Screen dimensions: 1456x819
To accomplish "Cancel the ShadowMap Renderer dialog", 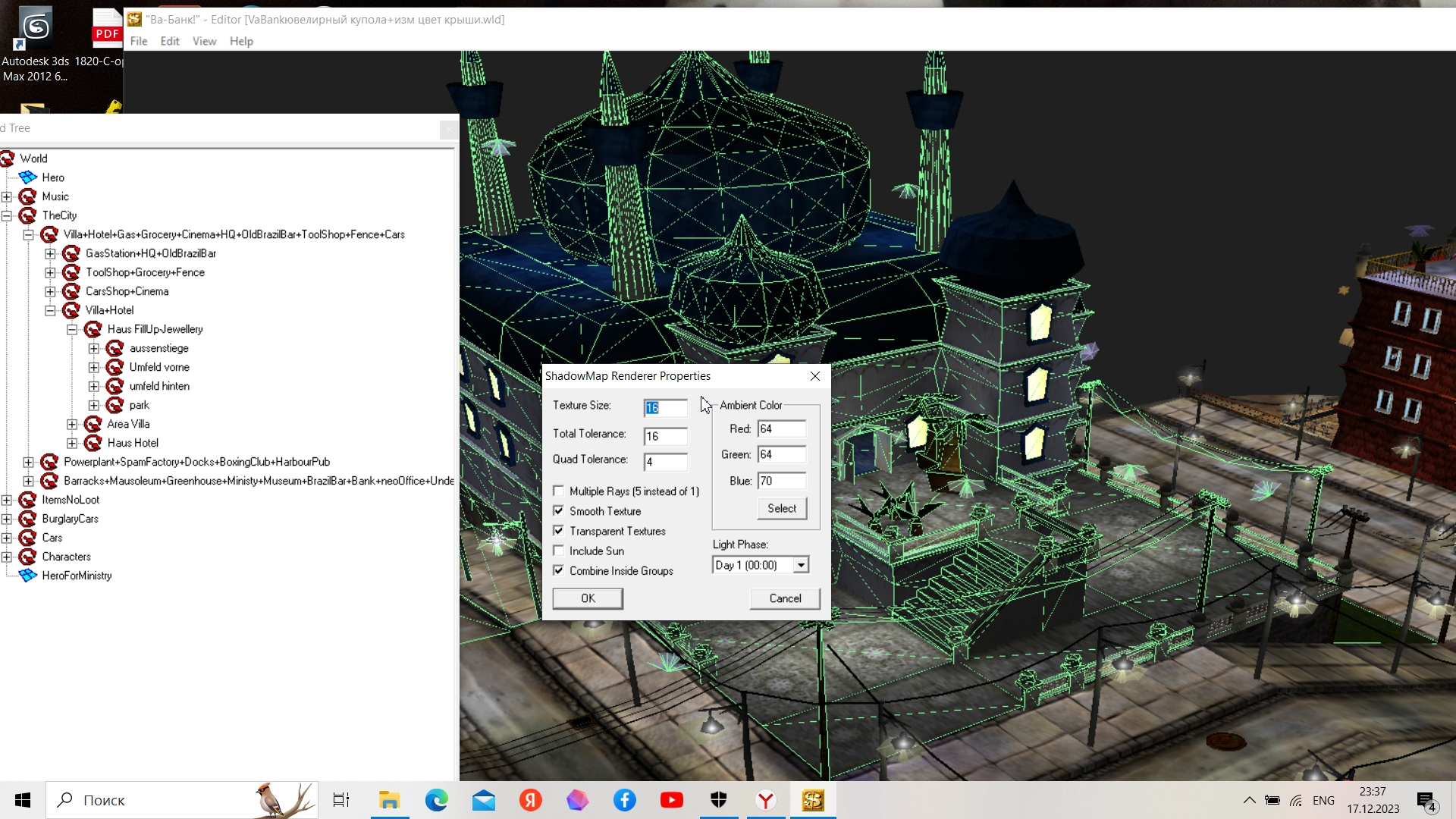I will [x=785, y=598].
